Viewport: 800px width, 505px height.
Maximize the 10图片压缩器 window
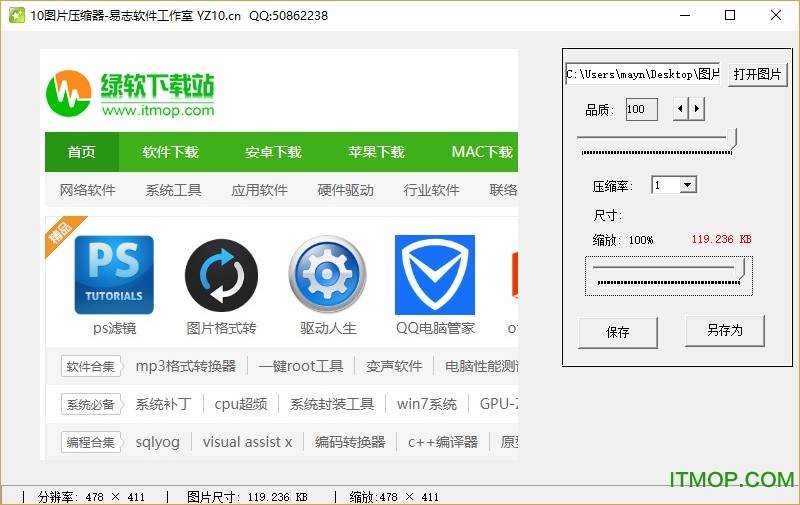(730, 15)
